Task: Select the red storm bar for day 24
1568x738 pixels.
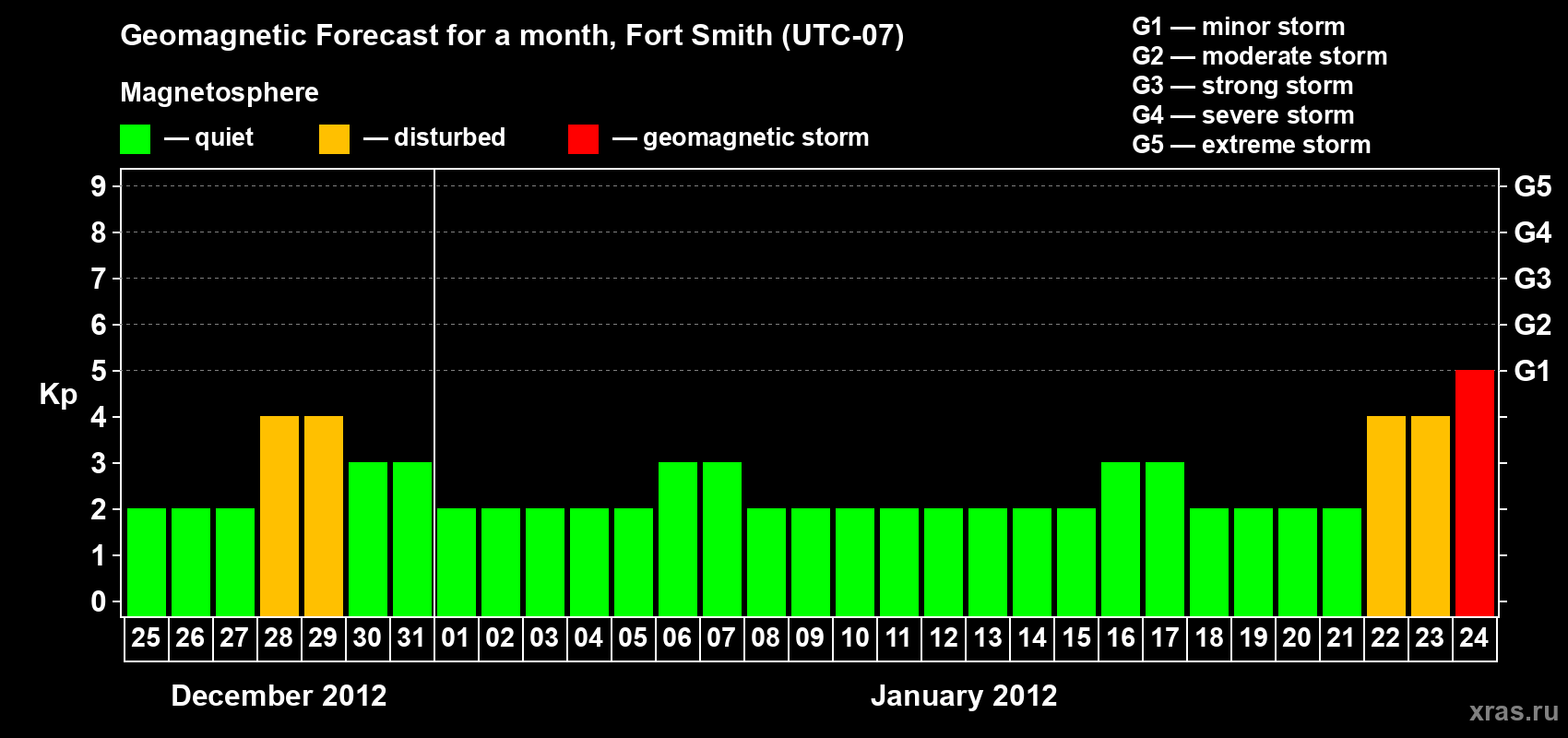Action: pos(1474,493)
